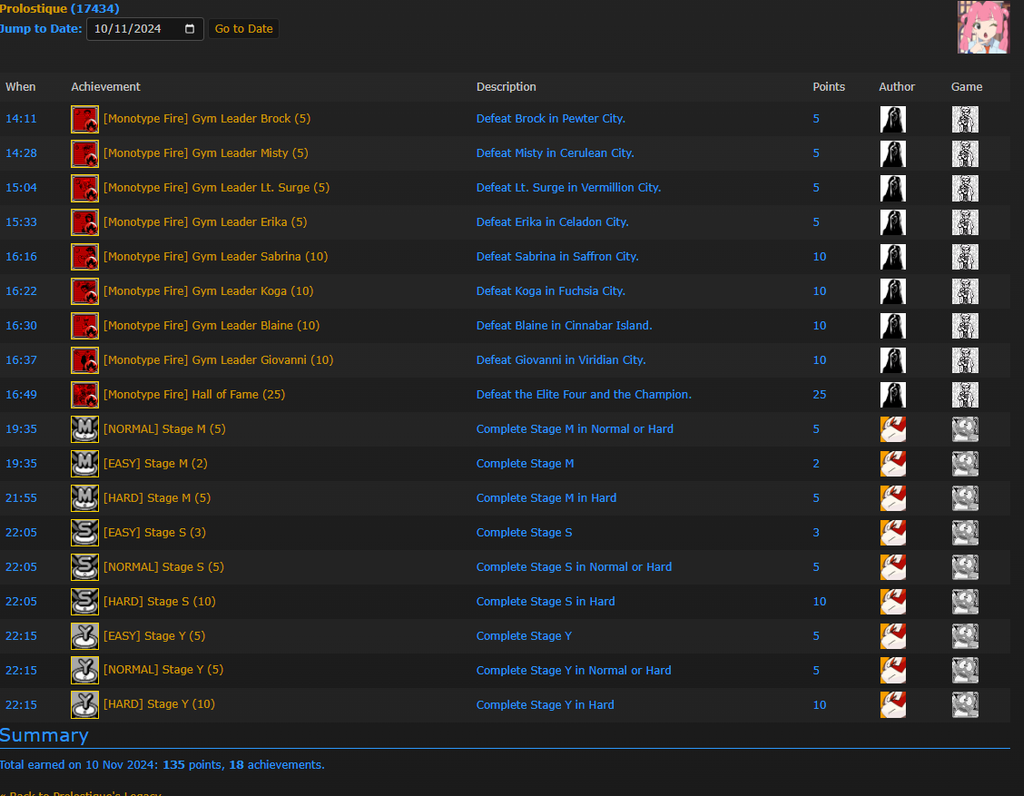Click the [HARD] Stage Y badge icon

[x=85, y=705]
